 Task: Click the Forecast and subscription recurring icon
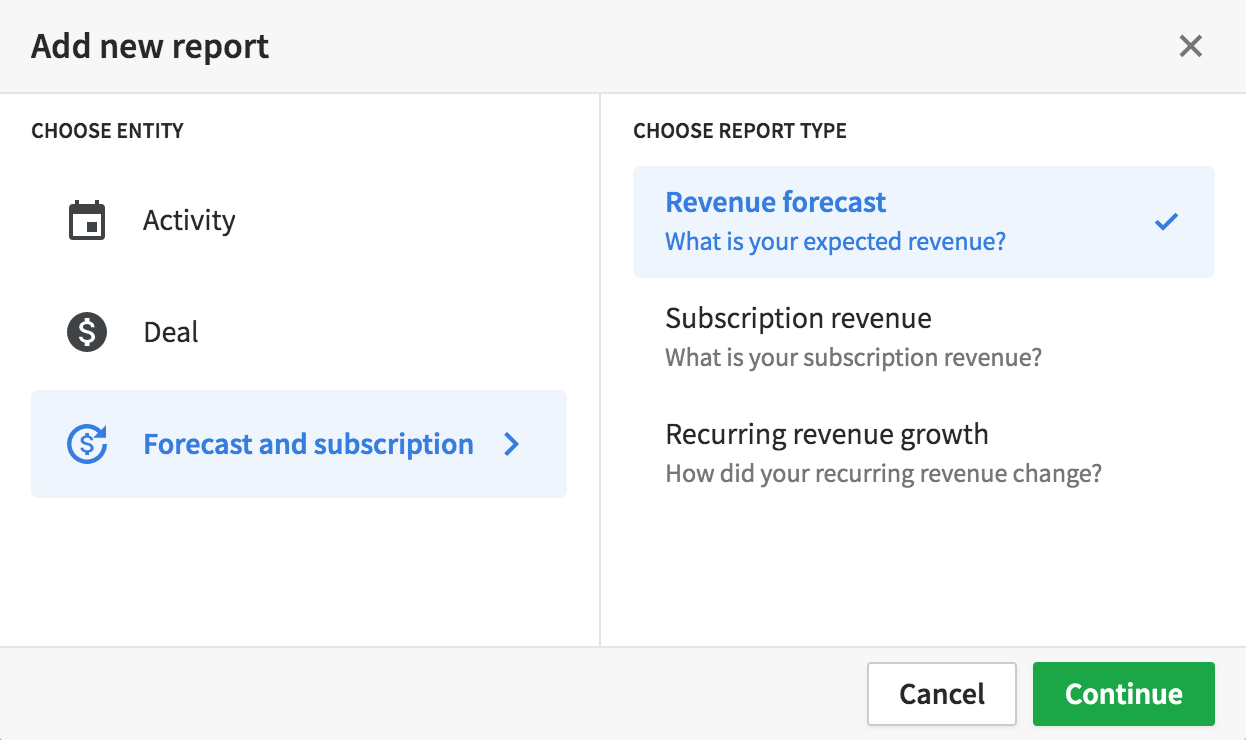[x=87, y=444]
